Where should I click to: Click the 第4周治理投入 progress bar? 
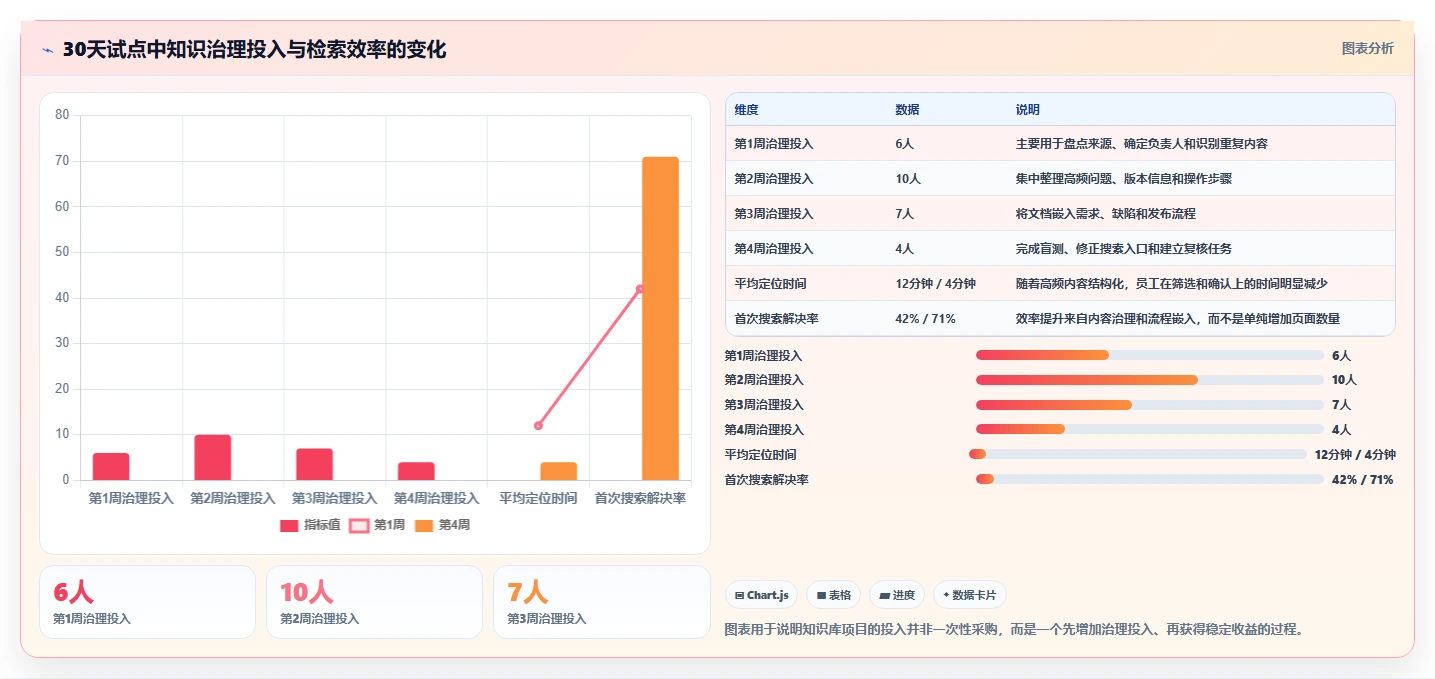coord(1150,430)
